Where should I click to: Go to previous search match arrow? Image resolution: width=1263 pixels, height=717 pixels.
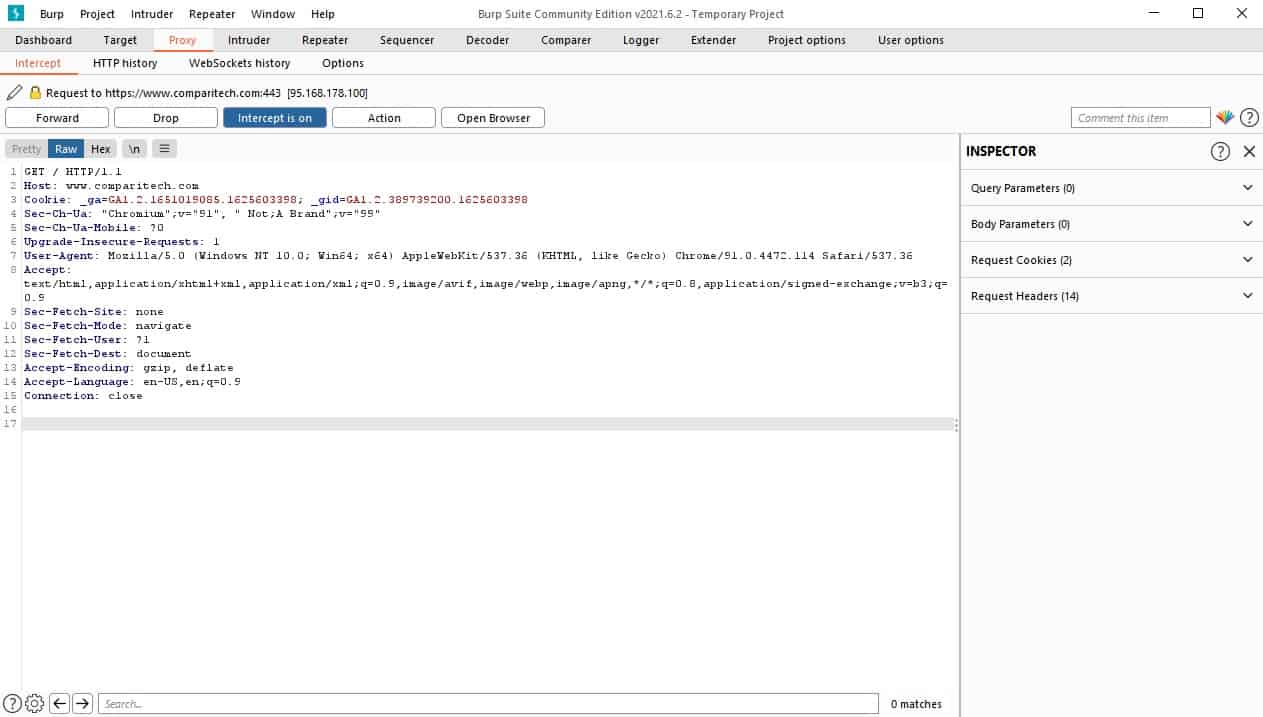click(x=60, y=703)
